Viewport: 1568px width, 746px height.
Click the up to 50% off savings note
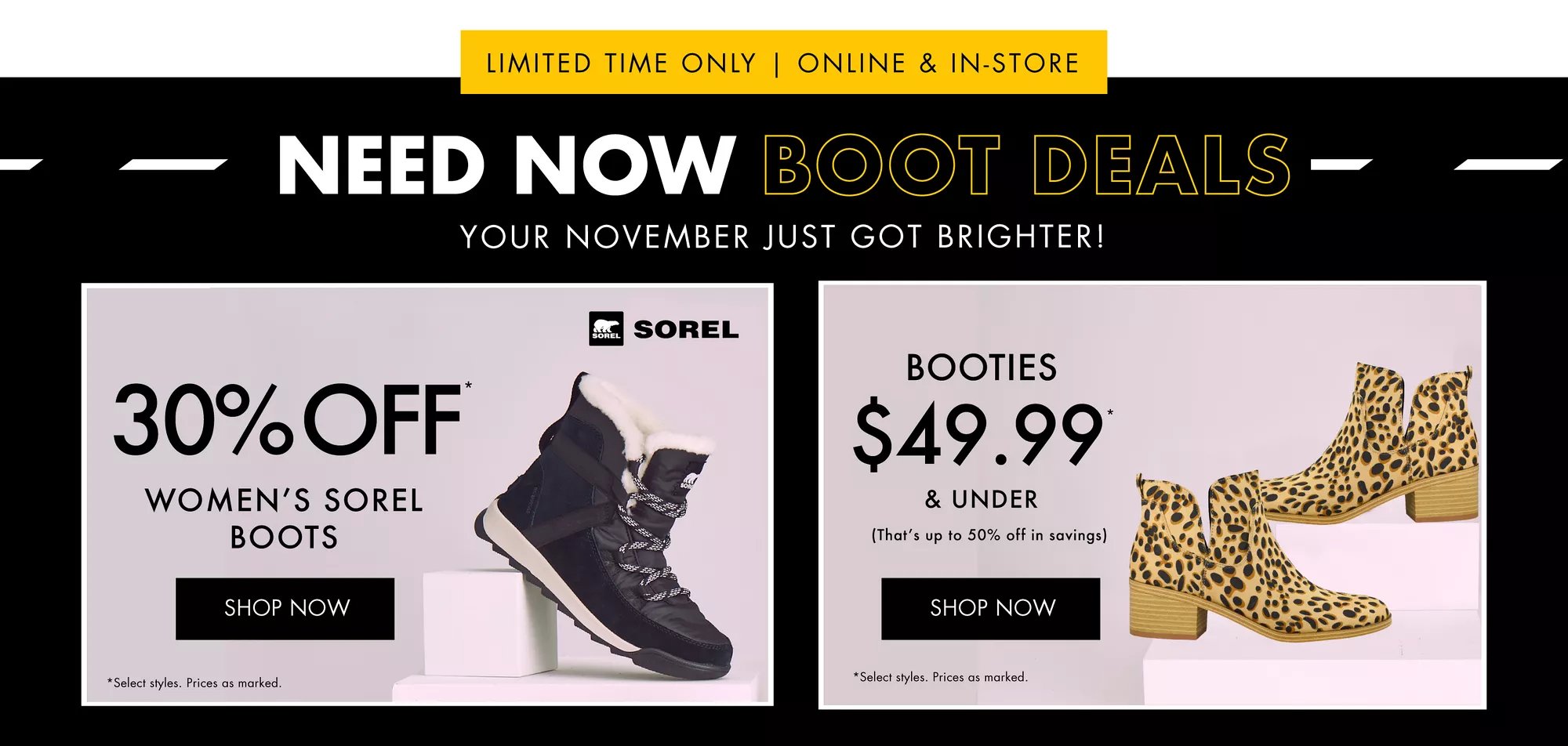(989, 535)
